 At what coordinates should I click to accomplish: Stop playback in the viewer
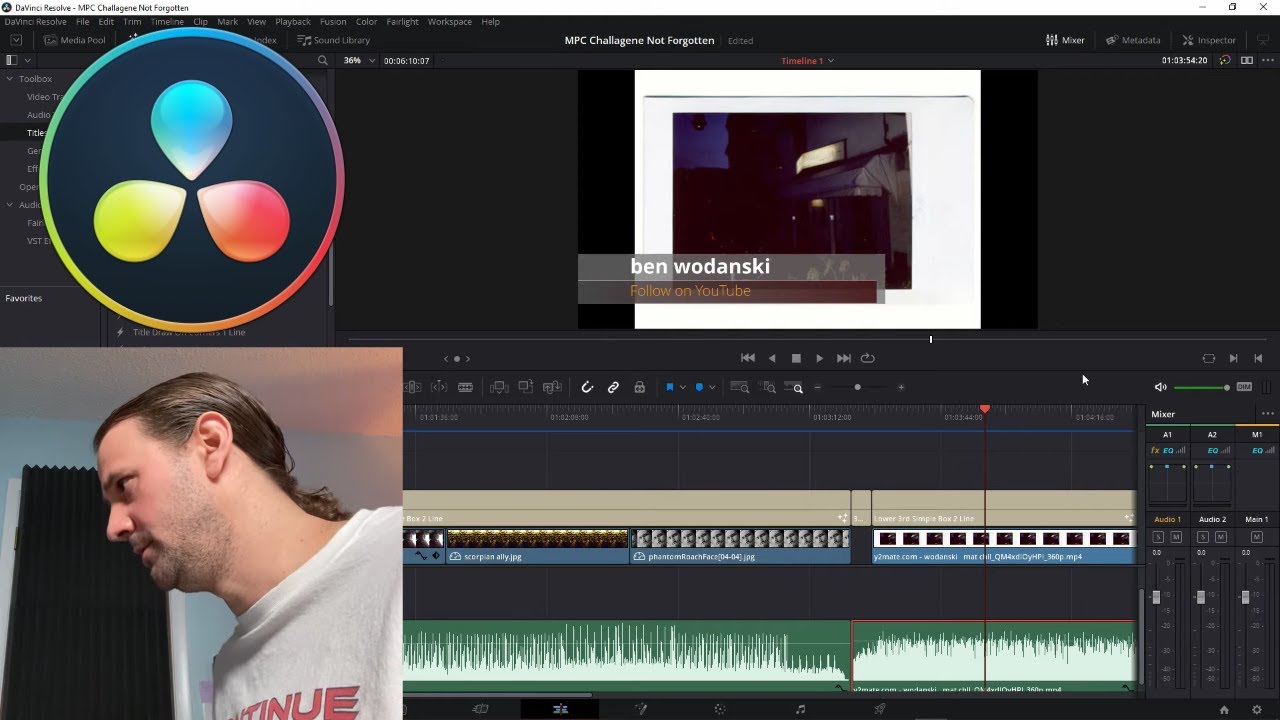point(796,358)
